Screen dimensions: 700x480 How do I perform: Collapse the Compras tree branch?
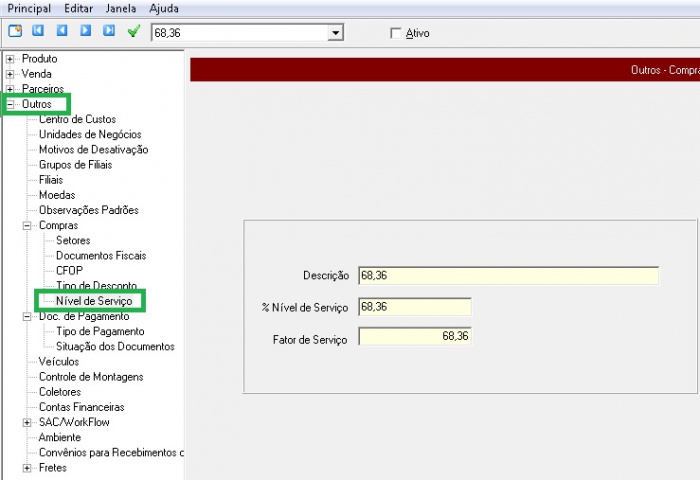click(27, 226)
